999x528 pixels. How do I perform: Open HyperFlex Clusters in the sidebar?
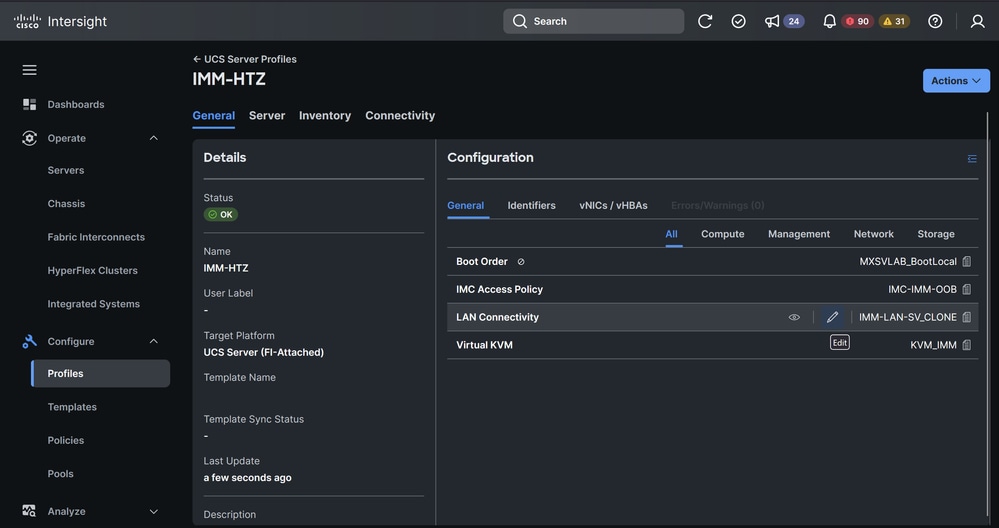click(x=92, y=271)
